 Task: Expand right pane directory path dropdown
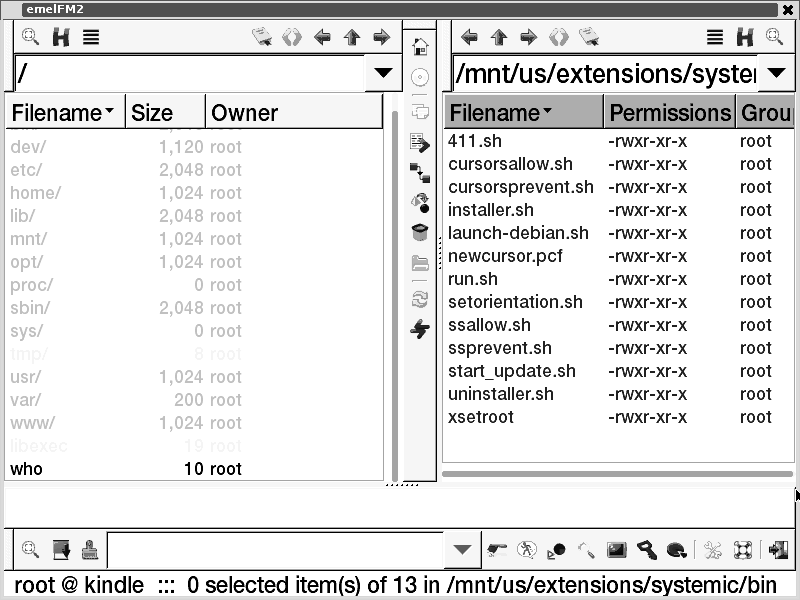tap(776, 73)
